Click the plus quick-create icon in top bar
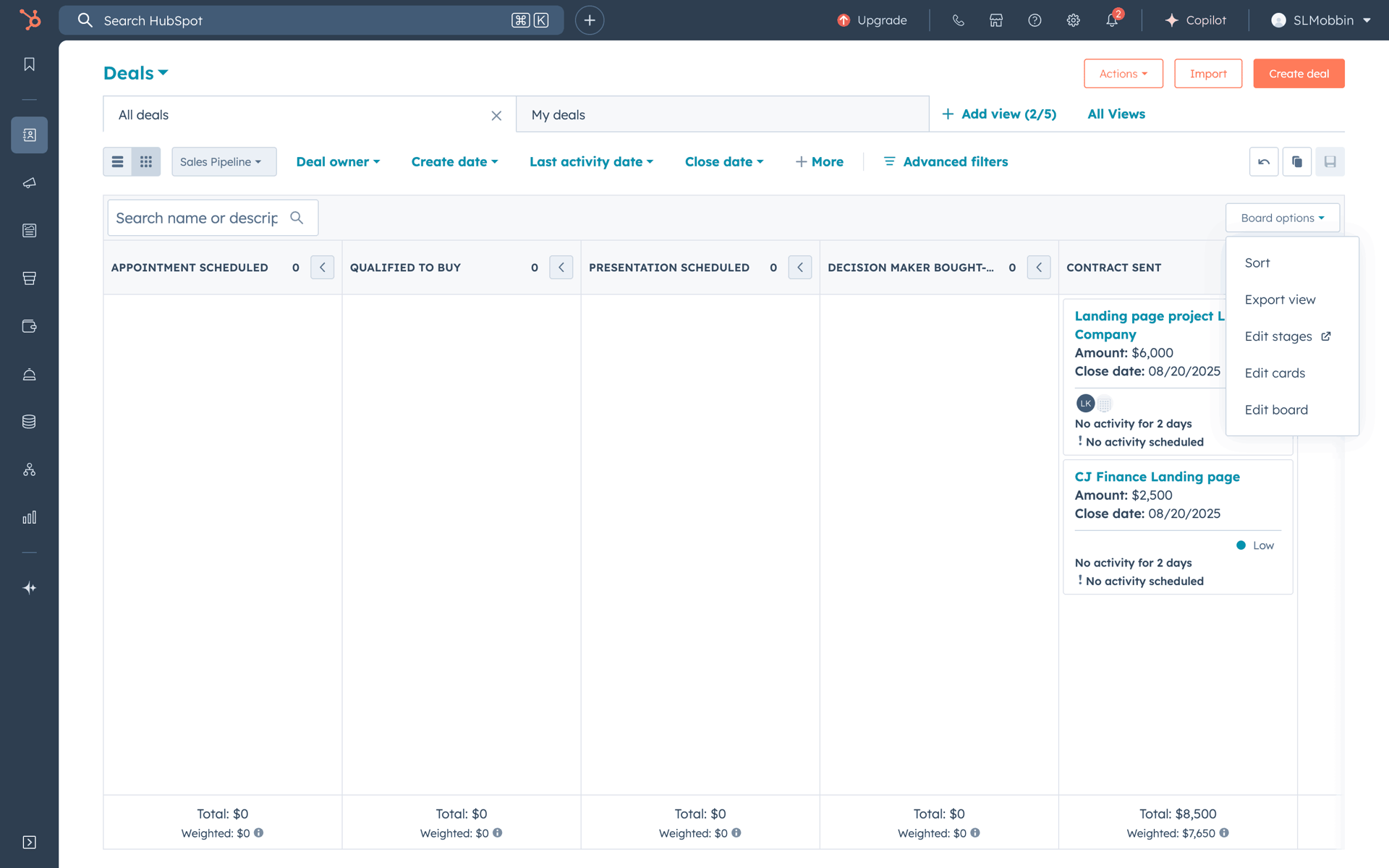The height and width of the screenshot is (868, 1389). [590, 20]
